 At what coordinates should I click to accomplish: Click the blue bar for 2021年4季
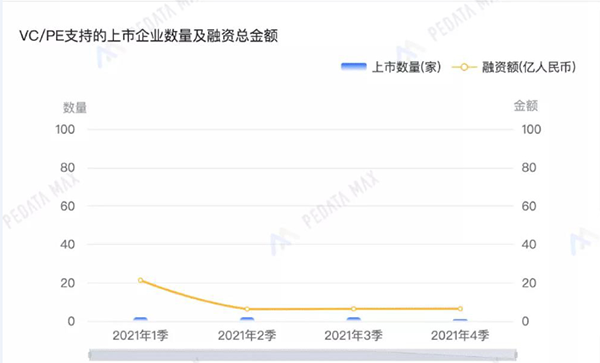point(460,320)
